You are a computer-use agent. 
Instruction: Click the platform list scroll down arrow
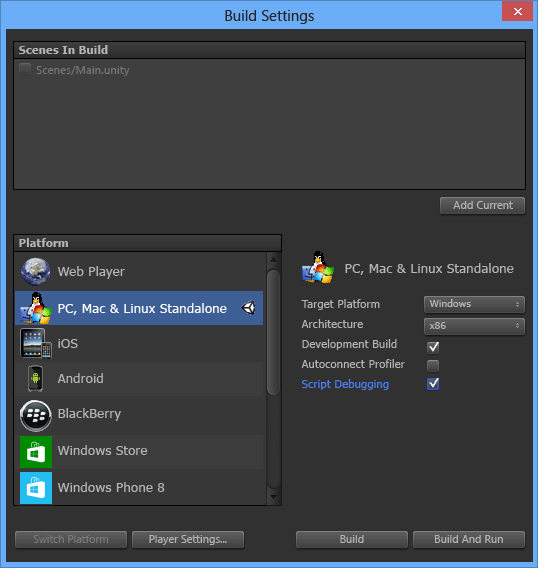(x=274, y=498)
